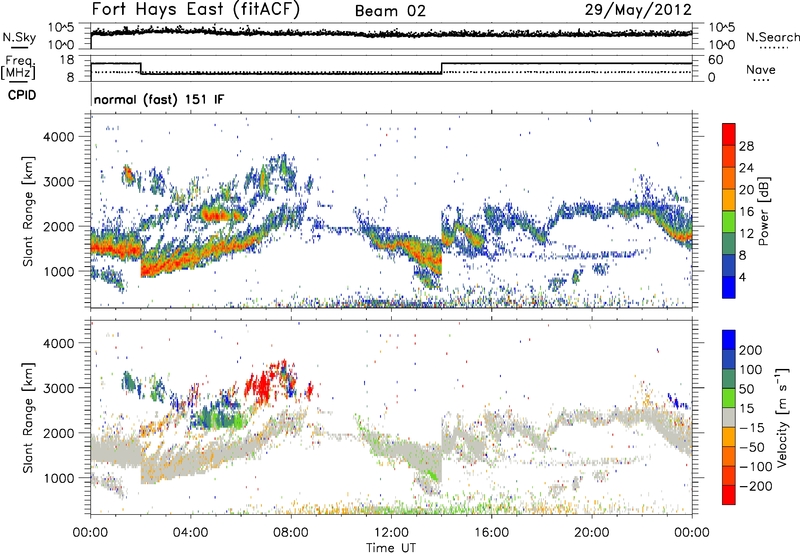Click the Power colorbar segment between 20 and 24

729,178
